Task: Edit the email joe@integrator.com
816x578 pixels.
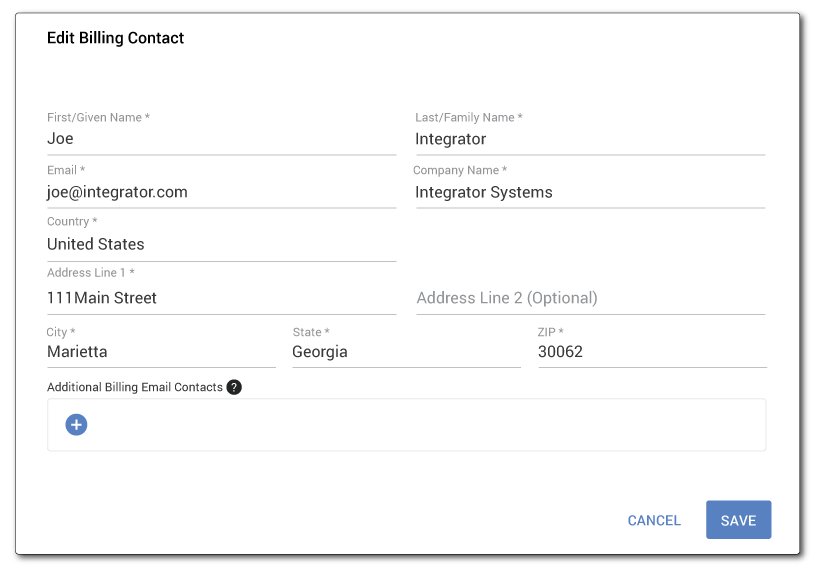Action: coord(221,192)
